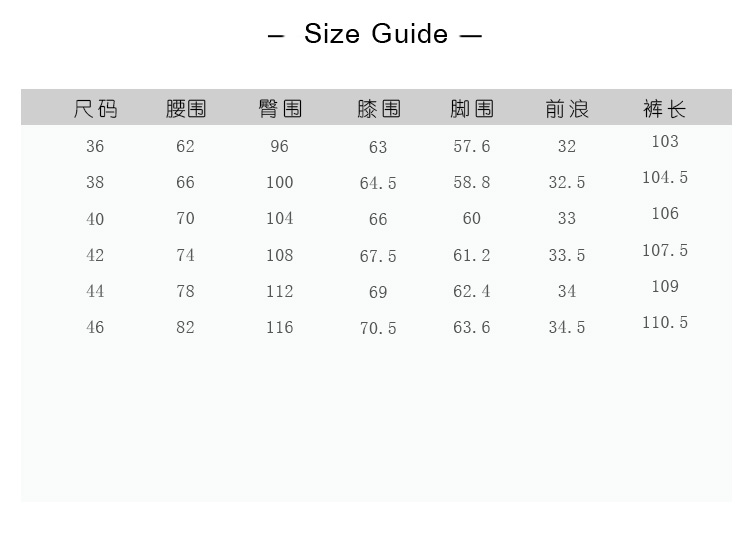Image resolution: width=750 pixels, height=535 pixels.
Task: Click the 尺码 column header
Action: click(x=95, y=108)
